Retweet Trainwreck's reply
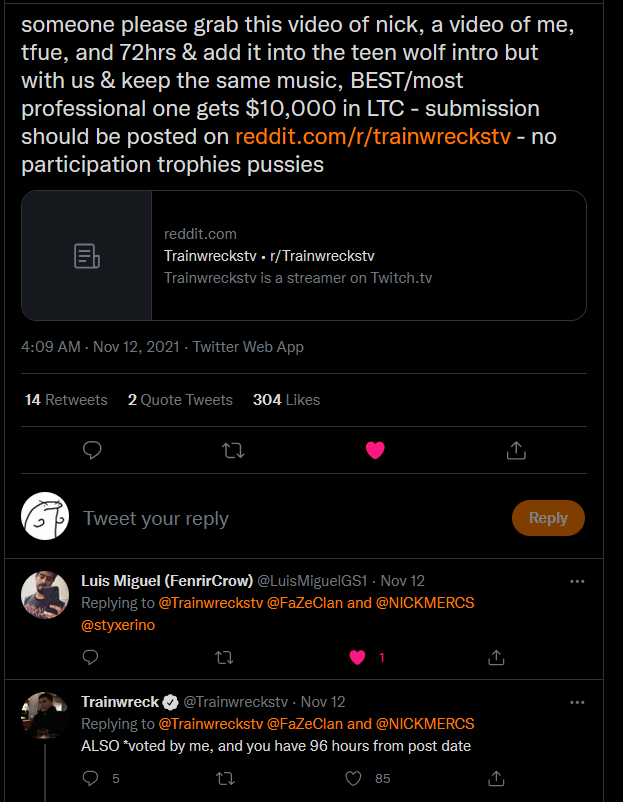The height and width of the screenshot is (802, 623). (225, 778)
